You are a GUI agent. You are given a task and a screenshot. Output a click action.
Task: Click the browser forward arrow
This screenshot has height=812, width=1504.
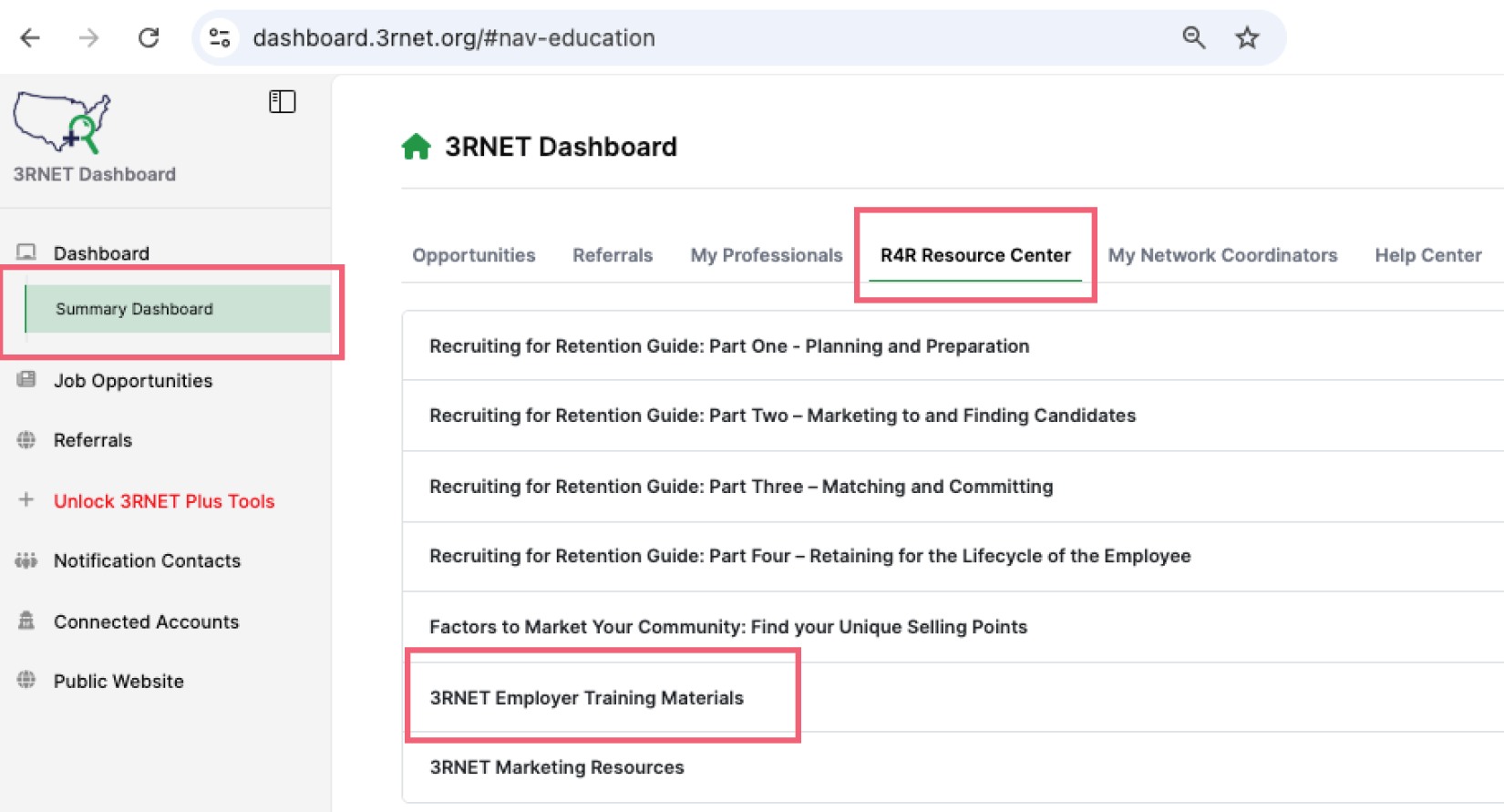click(x=88, y=37)
